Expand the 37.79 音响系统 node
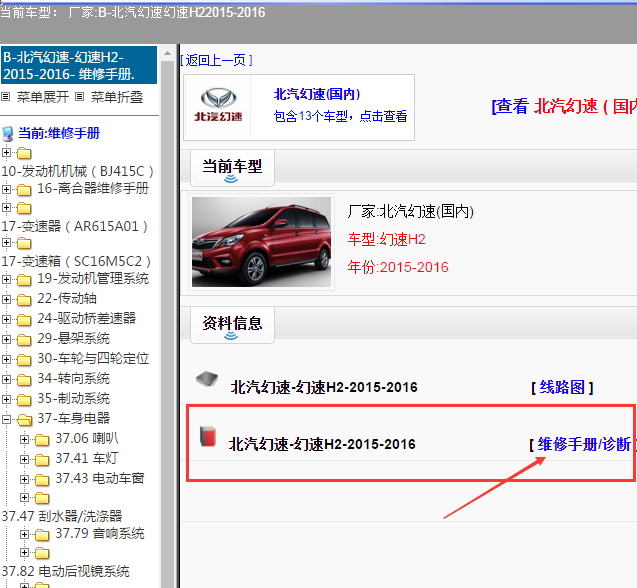 click(24, 534)
